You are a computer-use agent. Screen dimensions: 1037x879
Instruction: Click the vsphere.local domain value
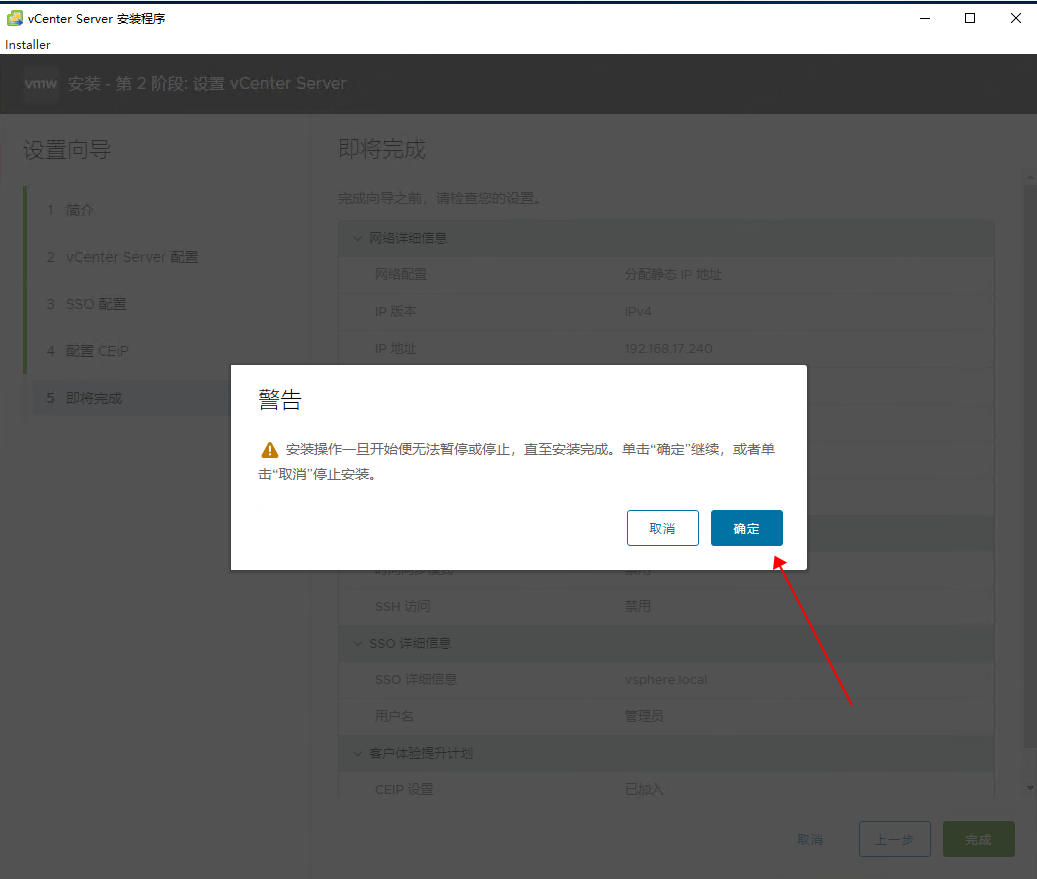tap(666, 680)
